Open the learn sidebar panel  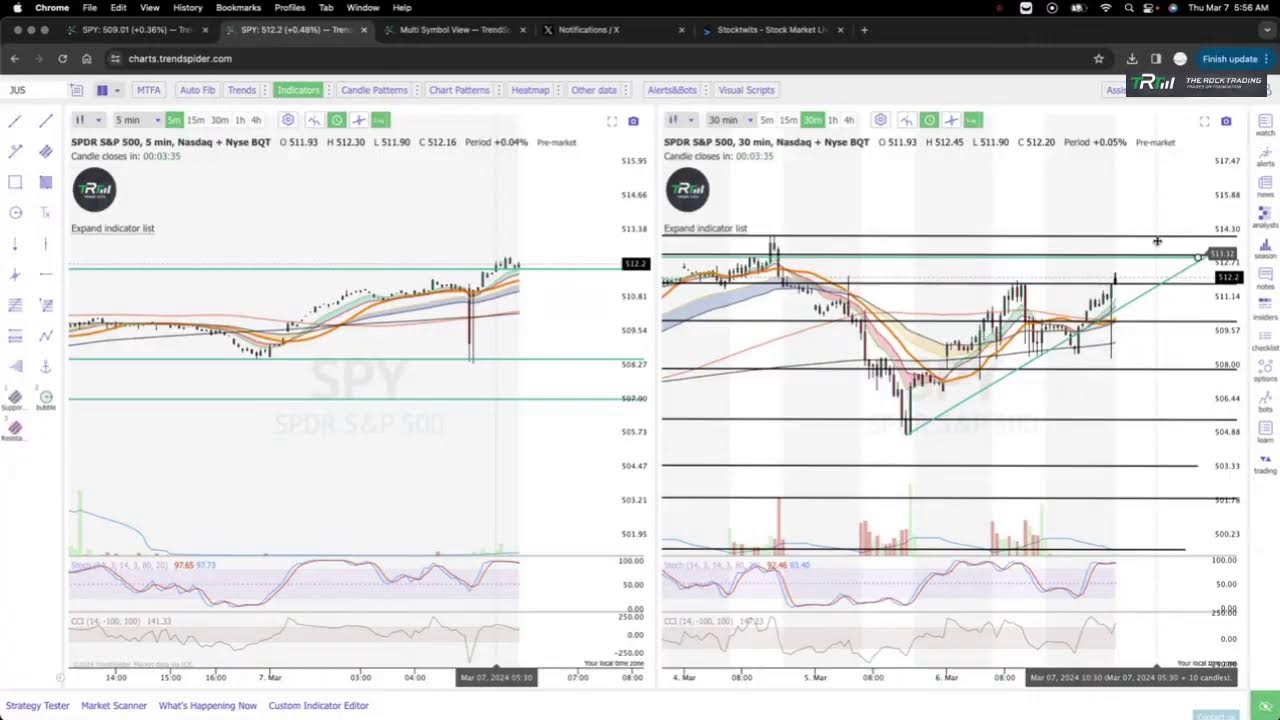pyautogui.click(x=1265, y=432)
